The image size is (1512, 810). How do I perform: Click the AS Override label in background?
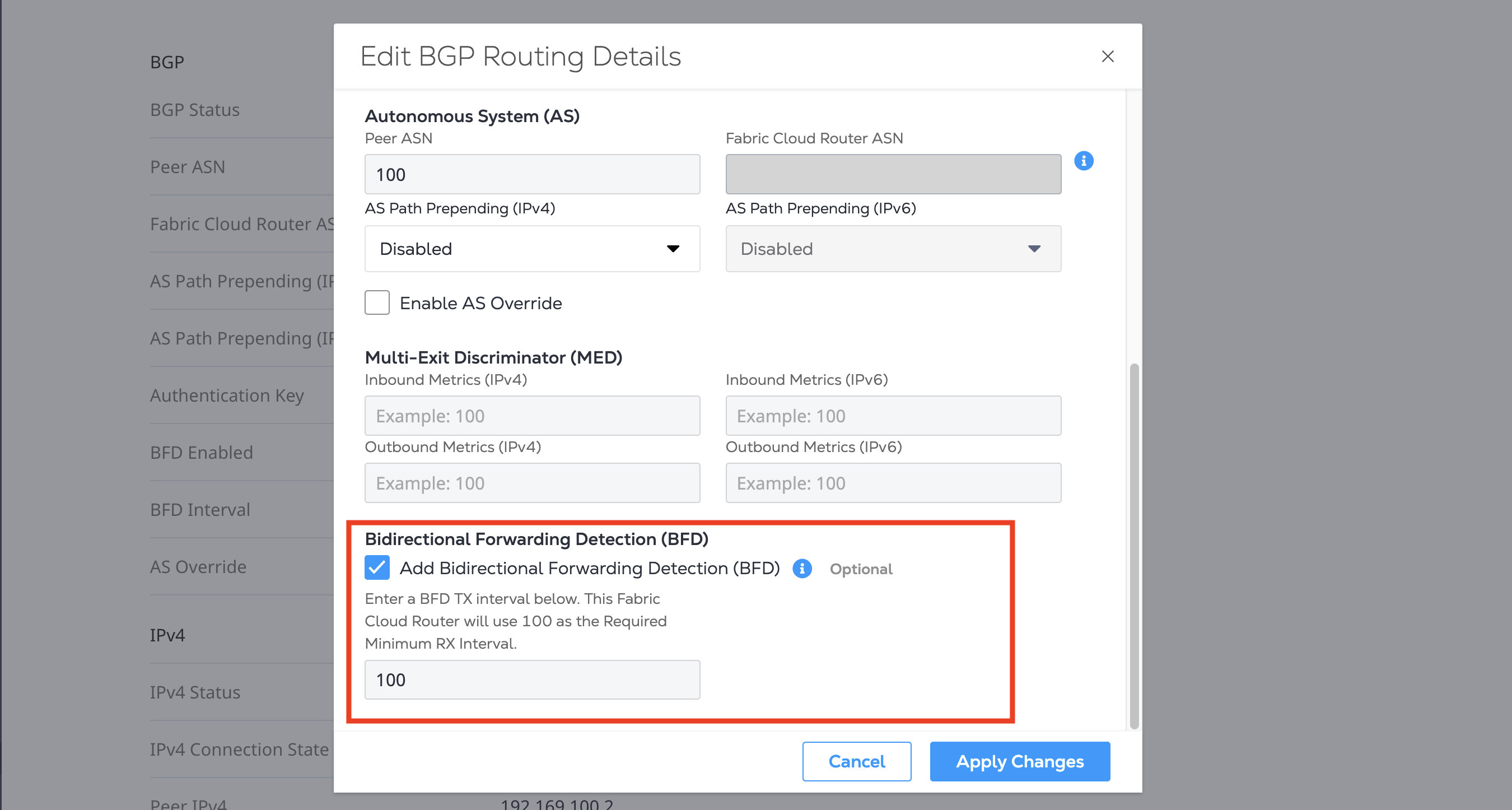click(198, 566)
